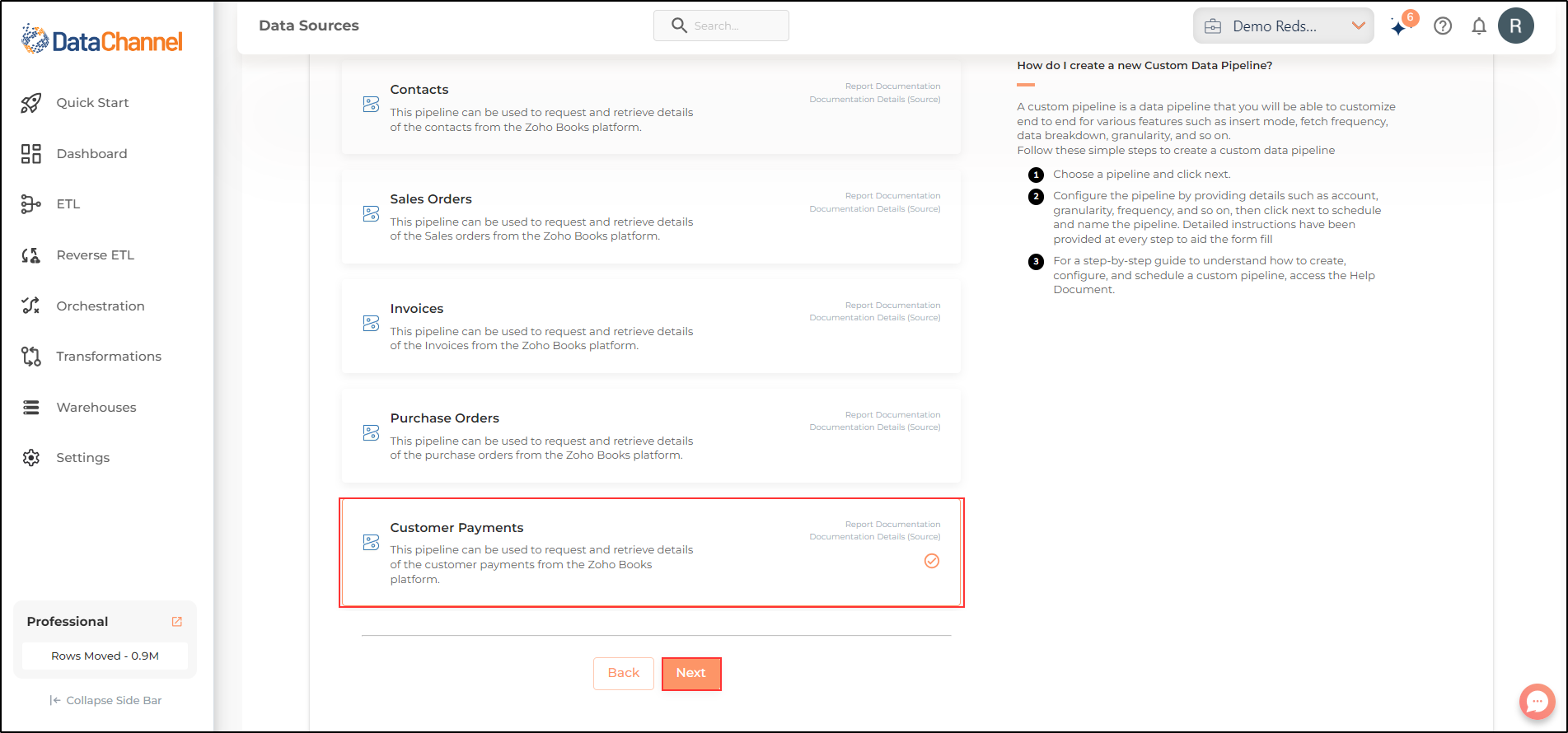Click the Next button

691,674
